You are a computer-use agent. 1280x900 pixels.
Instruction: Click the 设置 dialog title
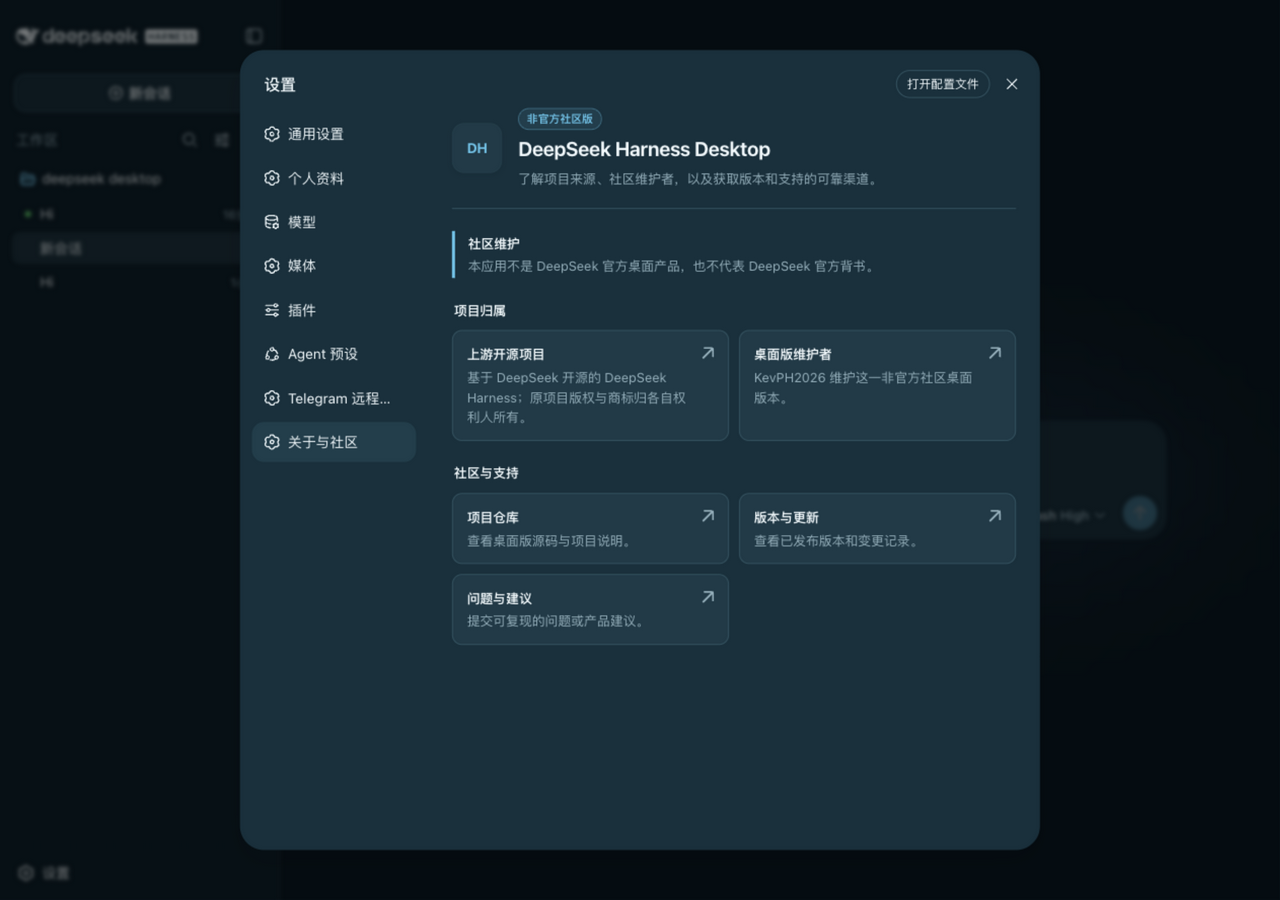[x=280, y=85]
